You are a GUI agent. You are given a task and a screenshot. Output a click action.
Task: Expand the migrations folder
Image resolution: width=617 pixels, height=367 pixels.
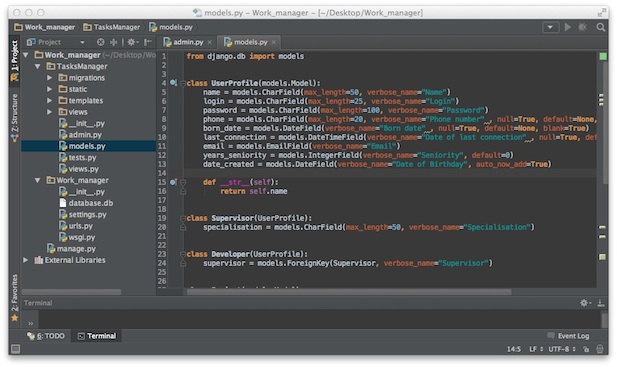[50, 78]
